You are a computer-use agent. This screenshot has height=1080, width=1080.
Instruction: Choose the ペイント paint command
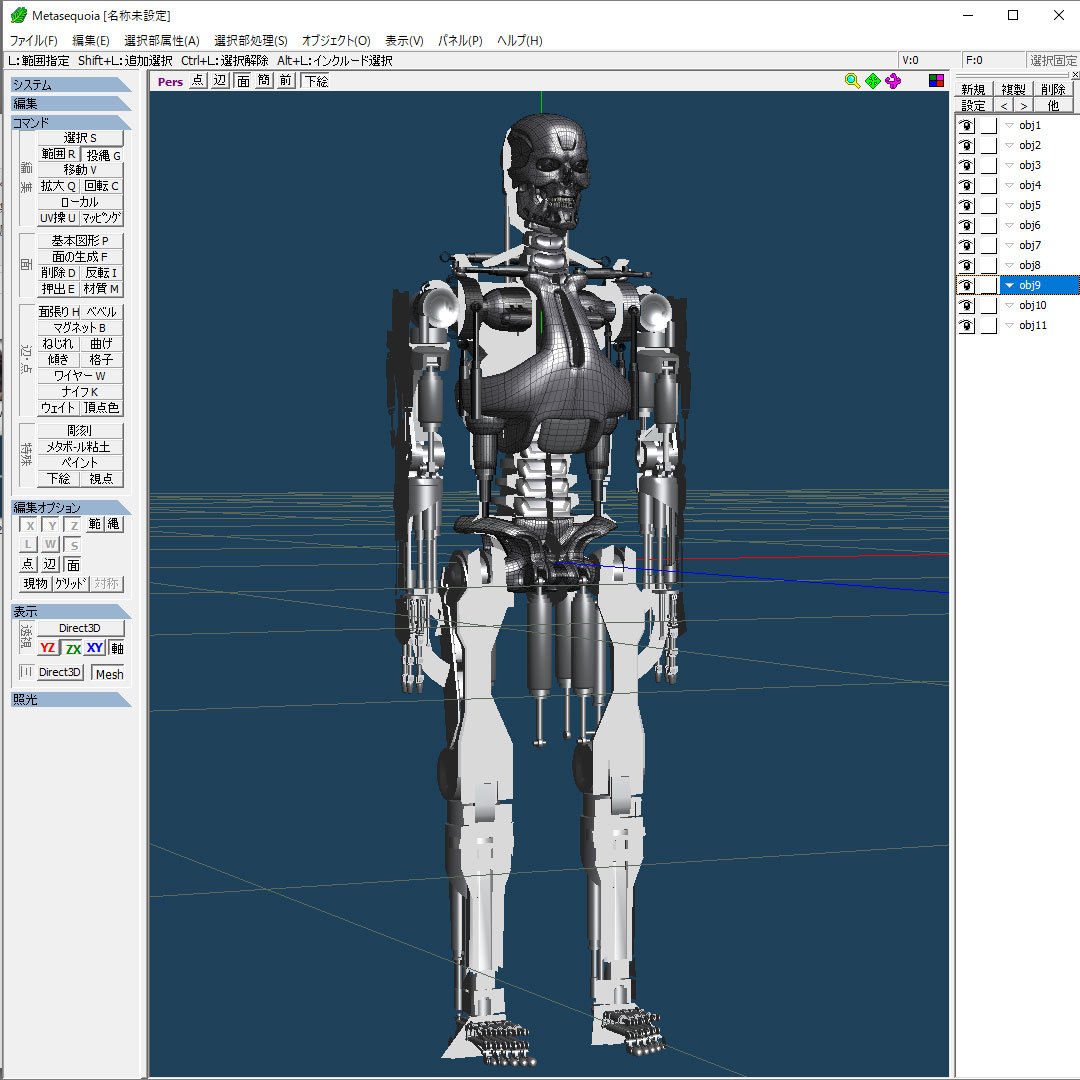pyautogui.click(x=81, y=462)
